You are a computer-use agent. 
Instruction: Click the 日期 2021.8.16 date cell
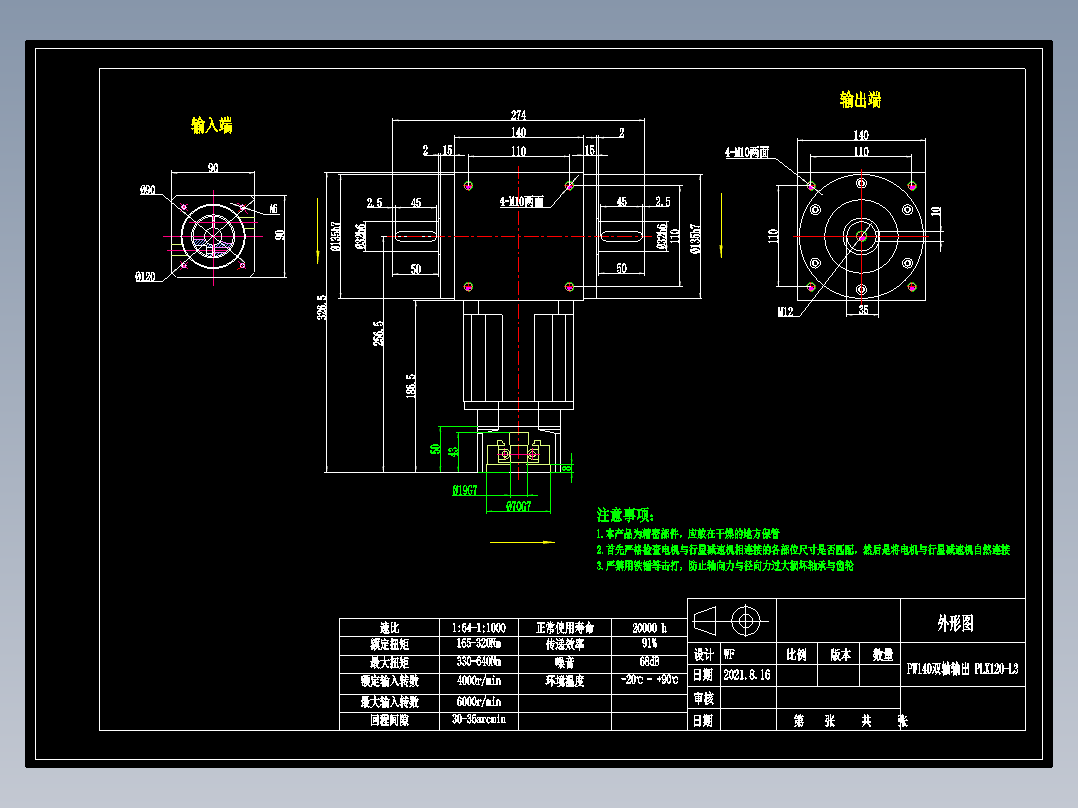(747, 673)
